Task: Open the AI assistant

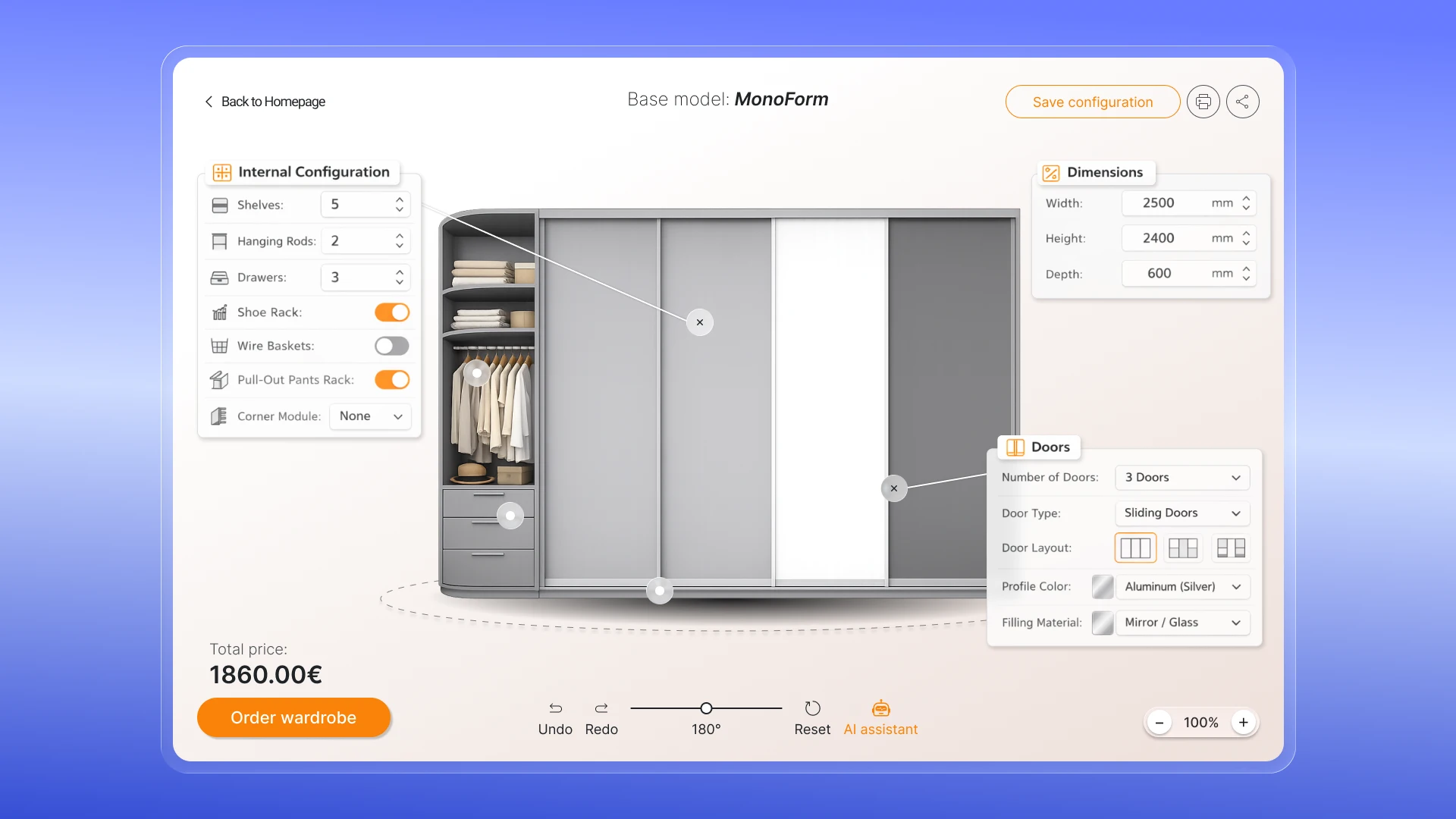Action: [880, 716]
